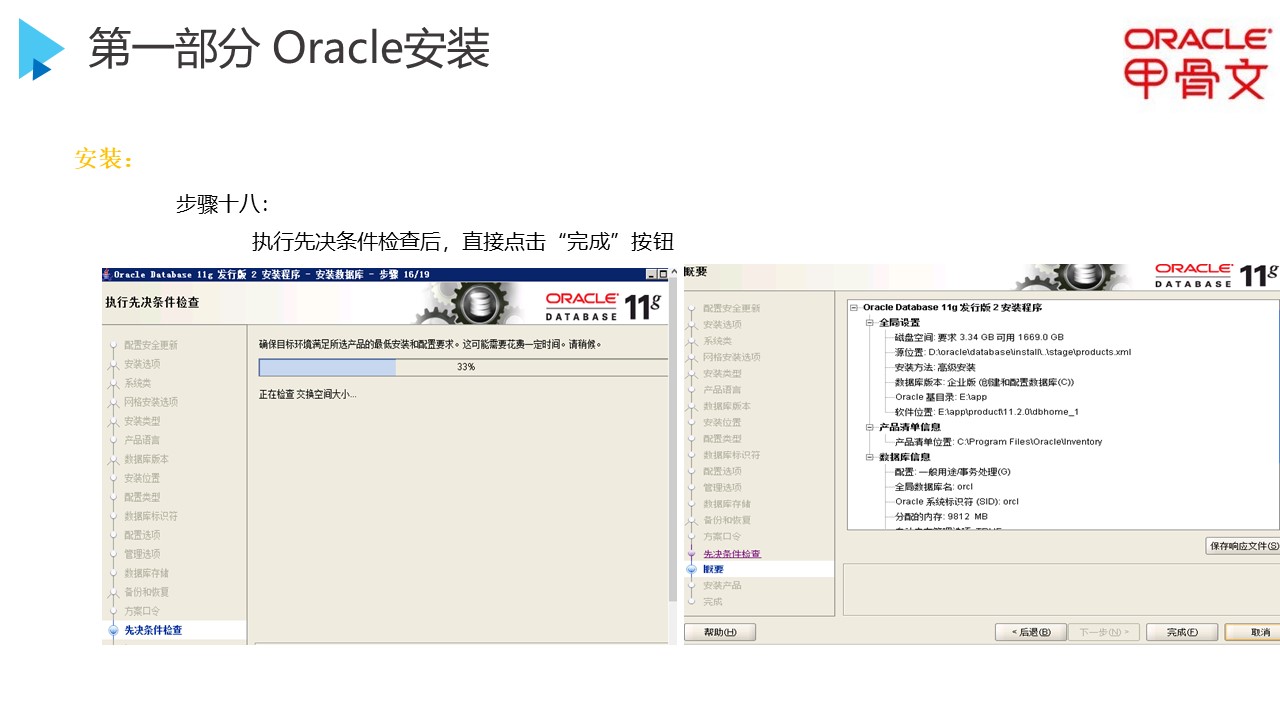
Task: Select 完成 step in the 概要 window step list
Action: click(x=712, y=601)
